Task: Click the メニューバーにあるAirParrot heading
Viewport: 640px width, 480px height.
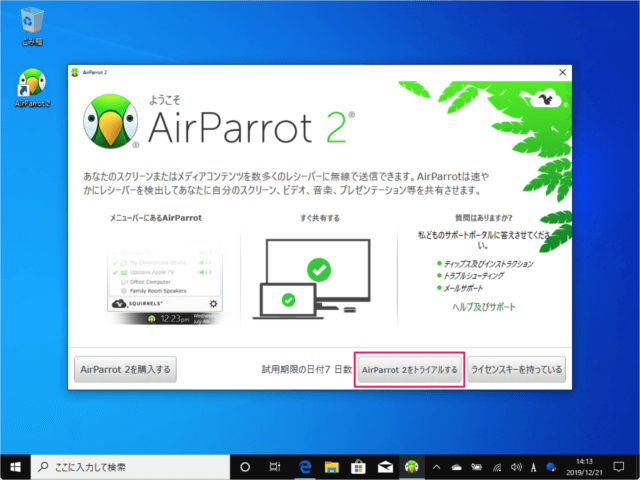Action: point(156,218)
